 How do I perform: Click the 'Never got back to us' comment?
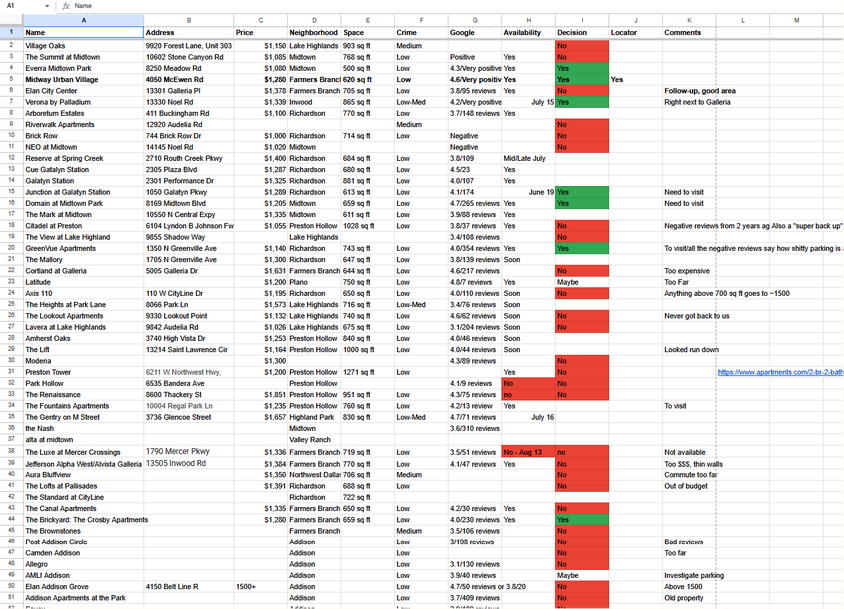697,316
